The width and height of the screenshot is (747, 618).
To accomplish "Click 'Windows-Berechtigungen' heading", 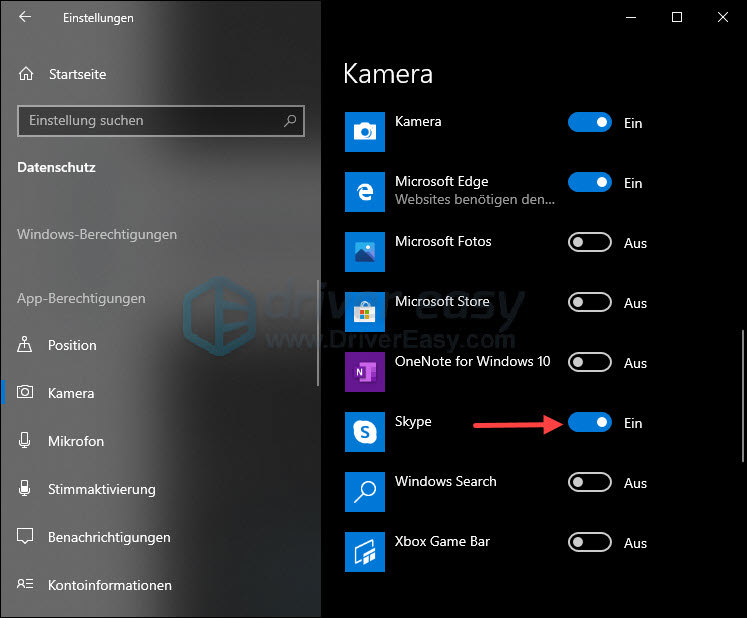I will [x=97, y=234].
